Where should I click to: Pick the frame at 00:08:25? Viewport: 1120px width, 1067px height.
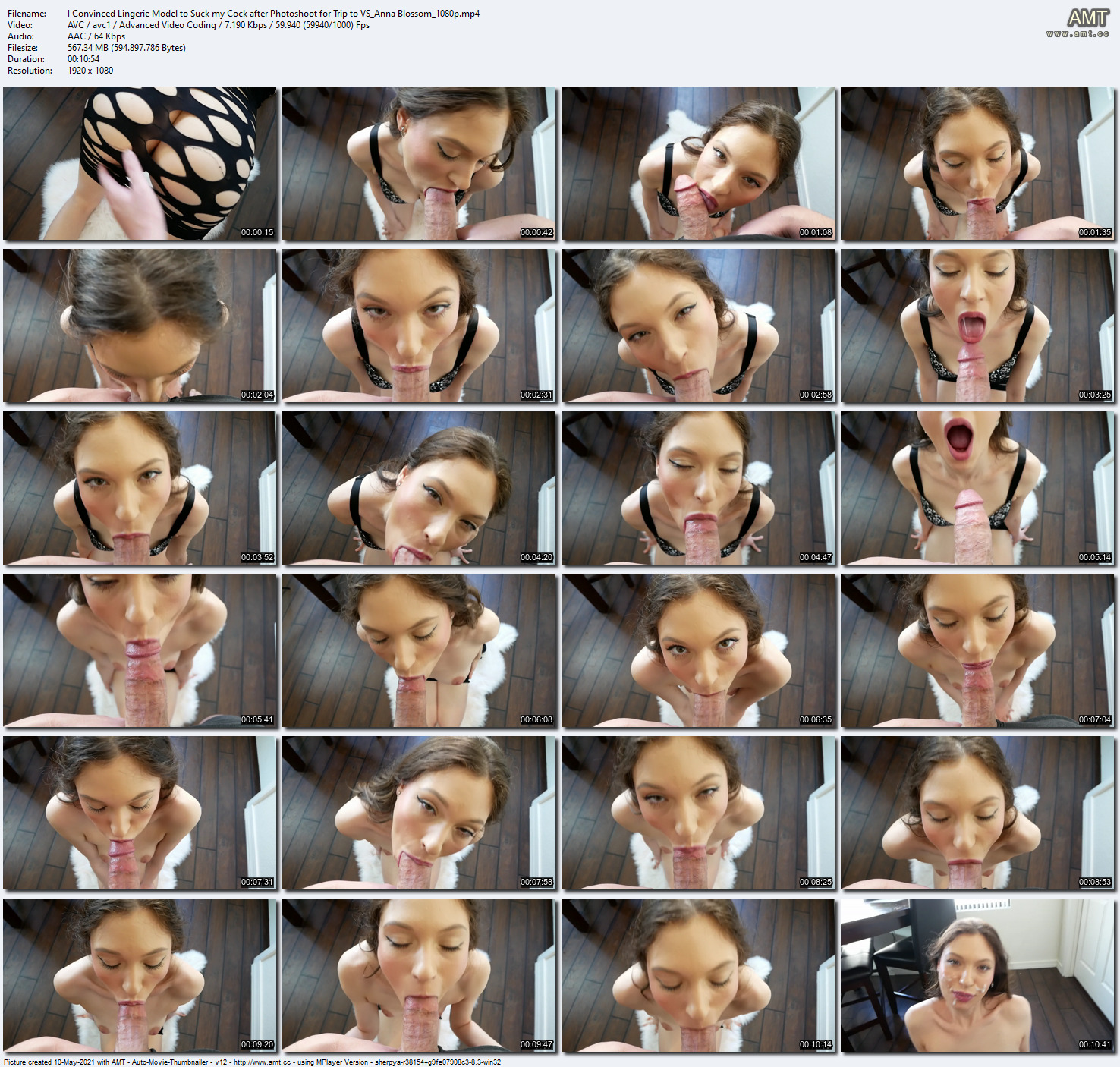point(698,813)
